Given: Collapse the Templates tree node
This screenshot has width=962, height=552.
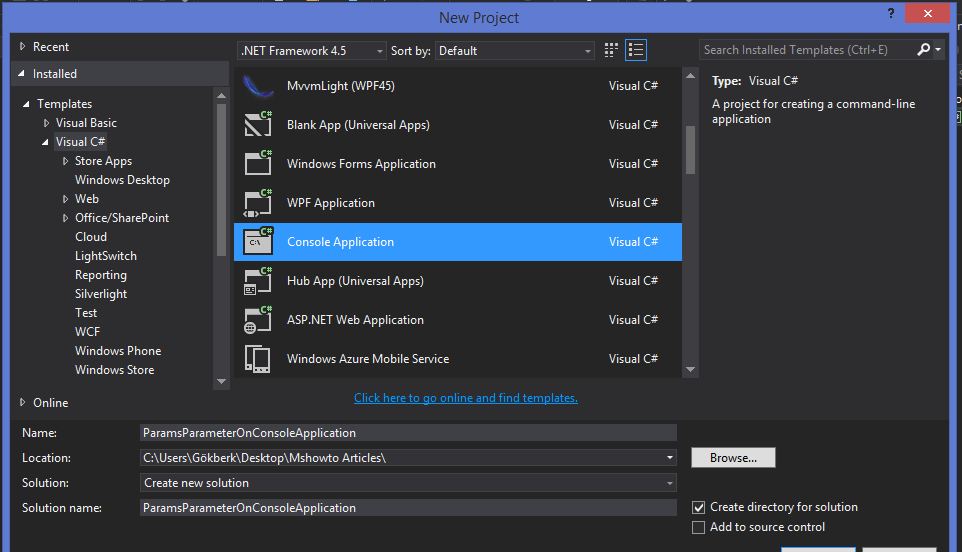Looking at the screenshot, I should [26, 104].
